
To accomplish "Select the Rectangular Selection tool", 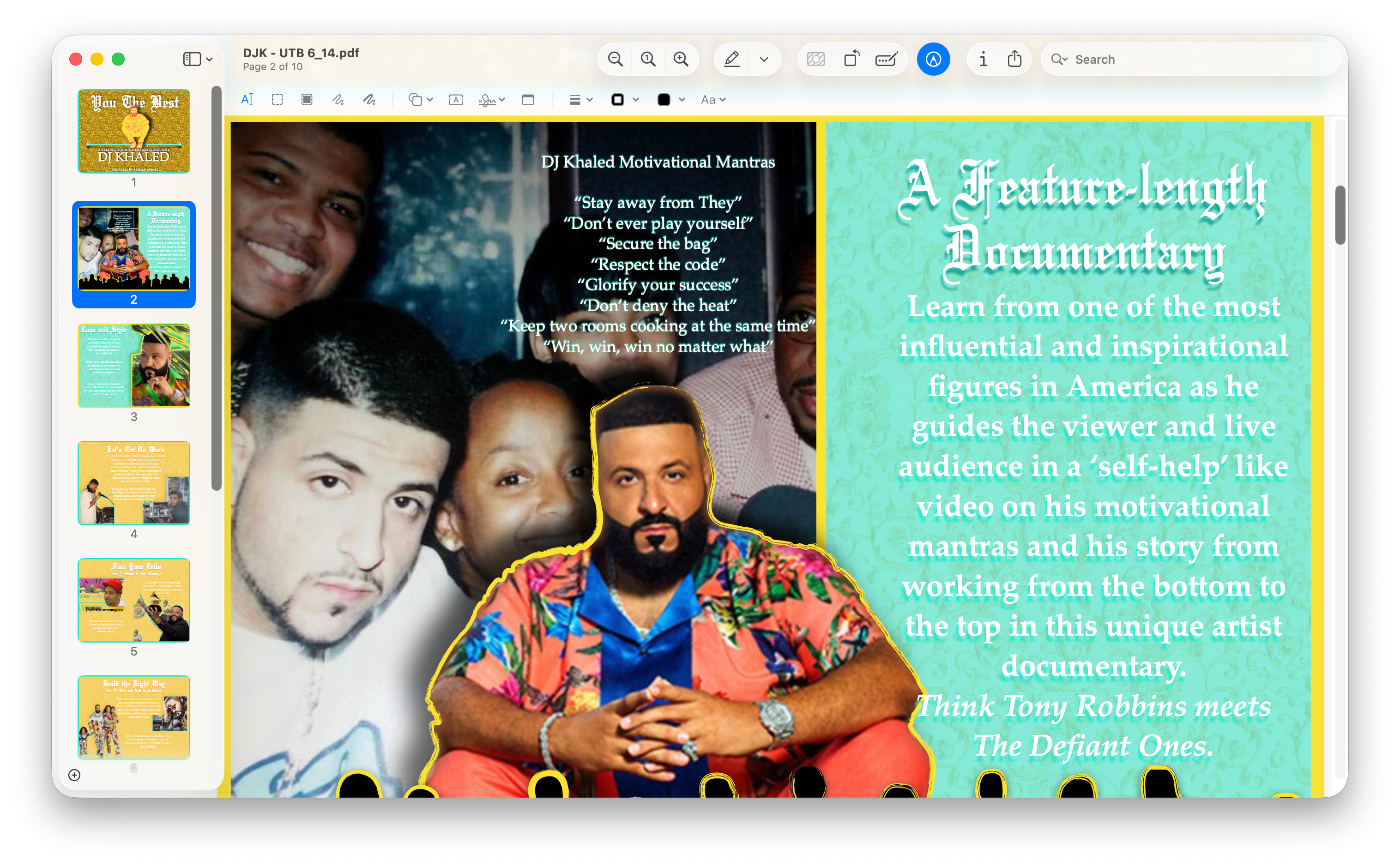I will pos(277,100).
